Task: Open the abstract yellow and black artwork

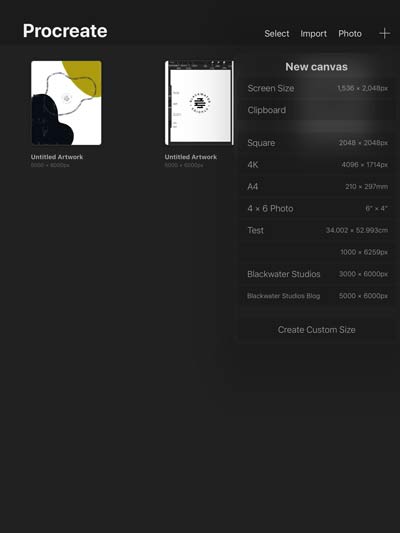Action: pyautogui.click(x=66, y=103)
